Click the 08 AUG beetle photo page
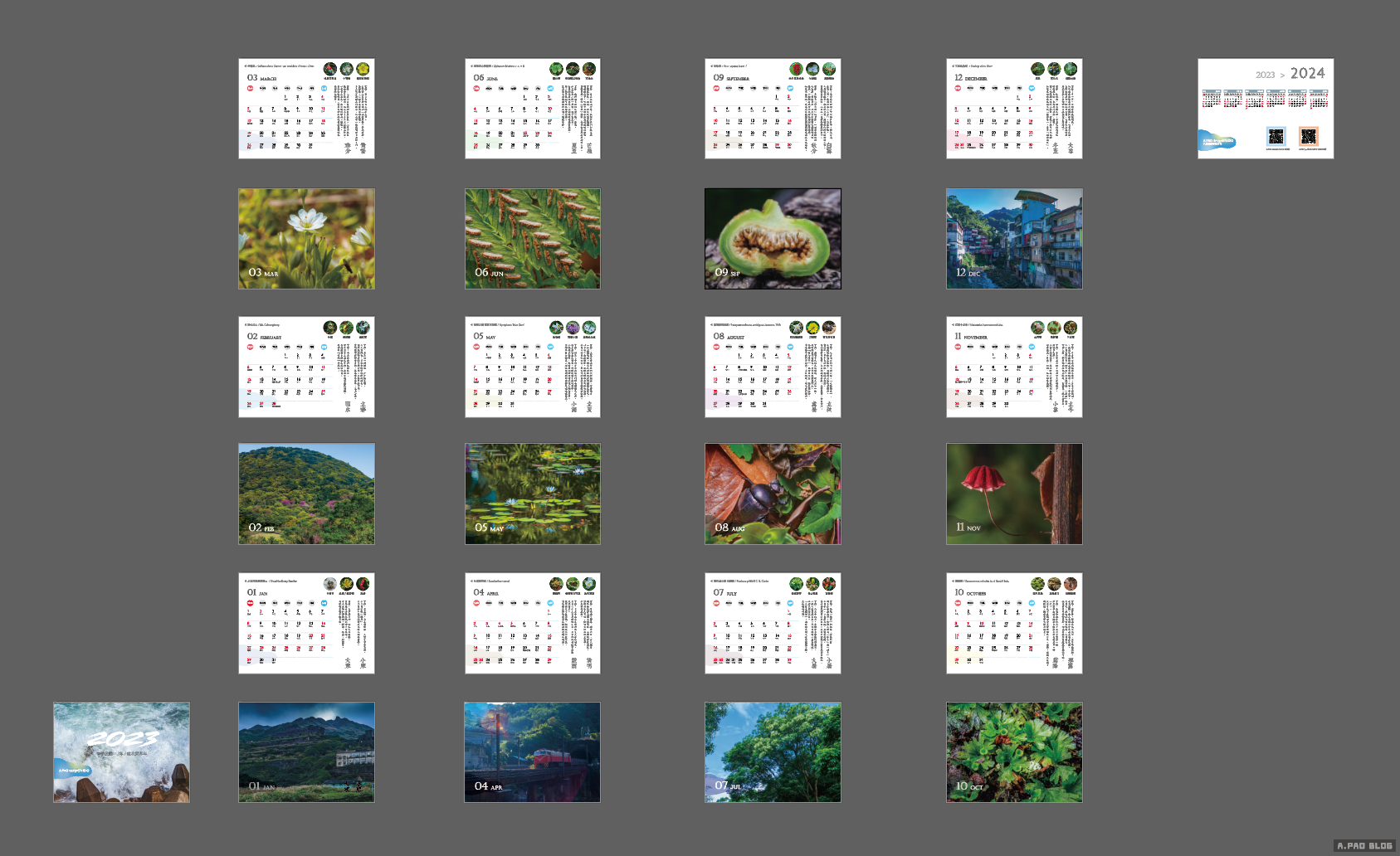This screenshot has width=1400, height=856. [773, 494]
